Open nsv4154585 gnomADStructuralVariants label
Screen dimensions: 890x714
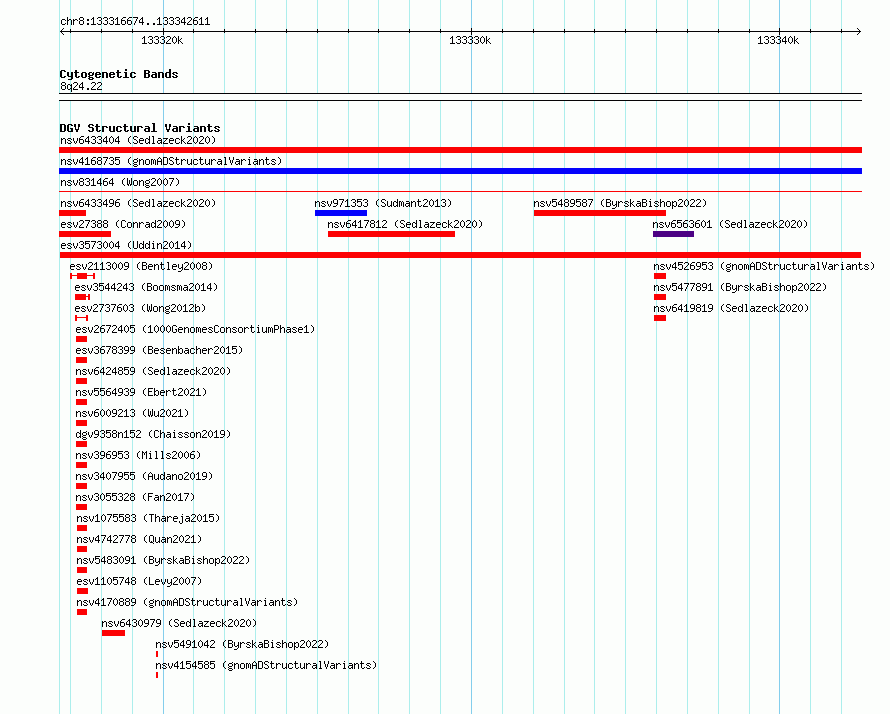tap(266, 665)
